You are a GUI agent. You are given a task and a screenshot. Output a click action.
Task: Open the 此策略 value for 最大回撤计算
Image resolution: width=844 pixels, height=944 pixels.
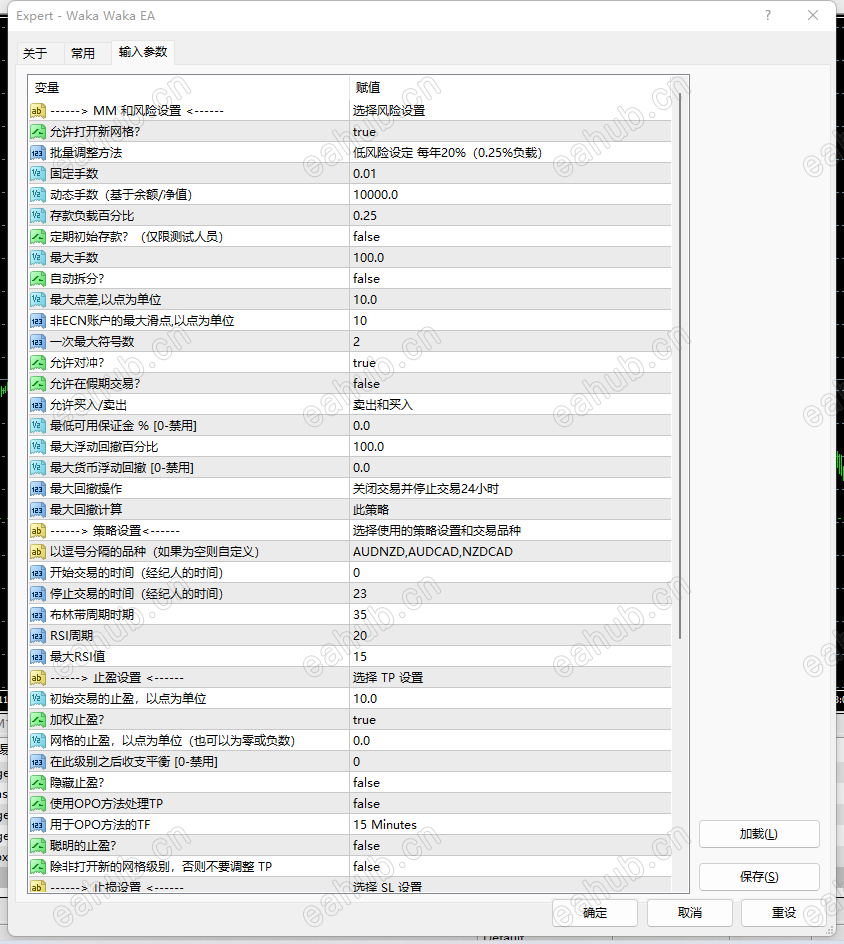[510, 510]
